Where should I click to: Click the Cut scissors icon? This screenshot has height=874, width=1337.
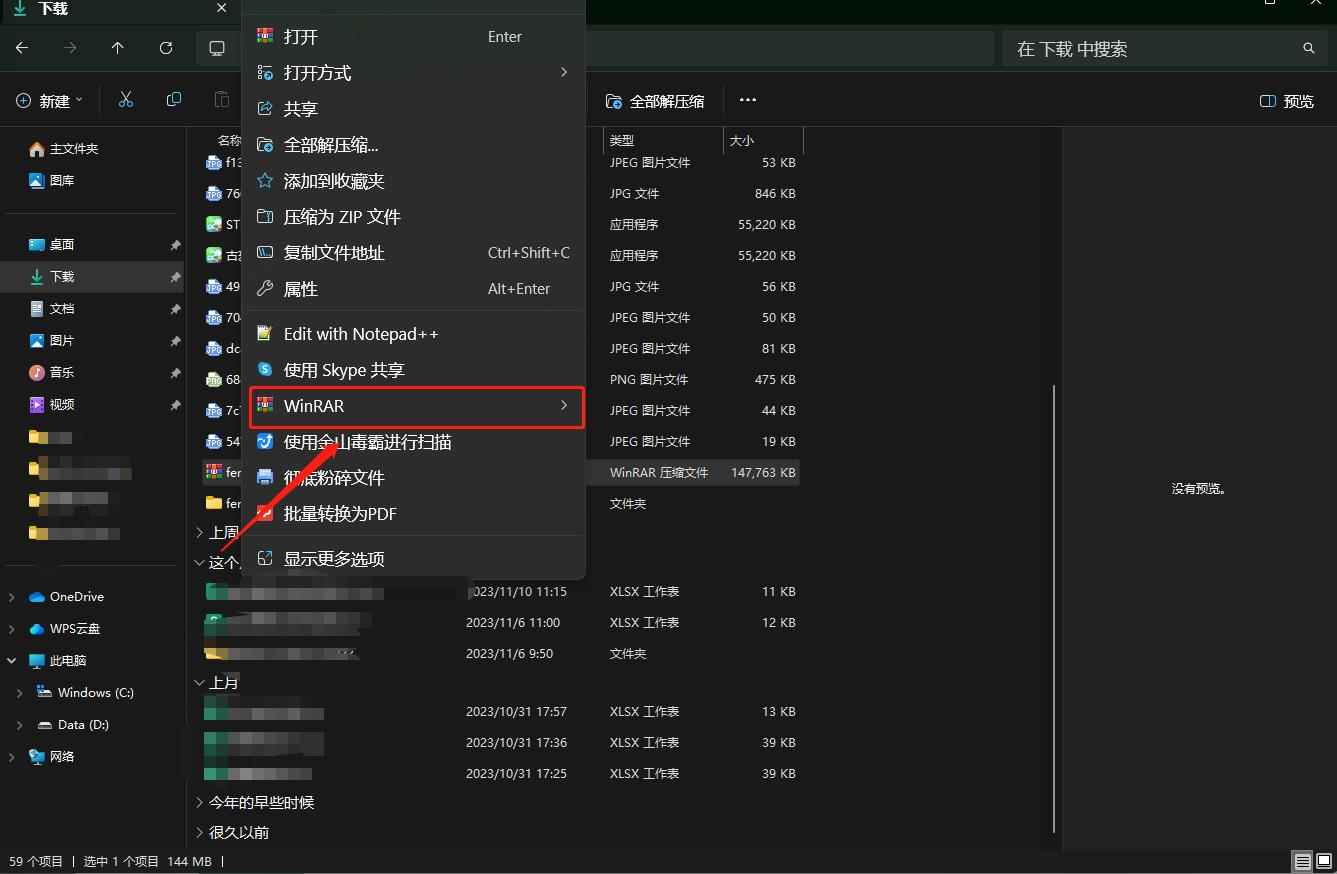126,100
